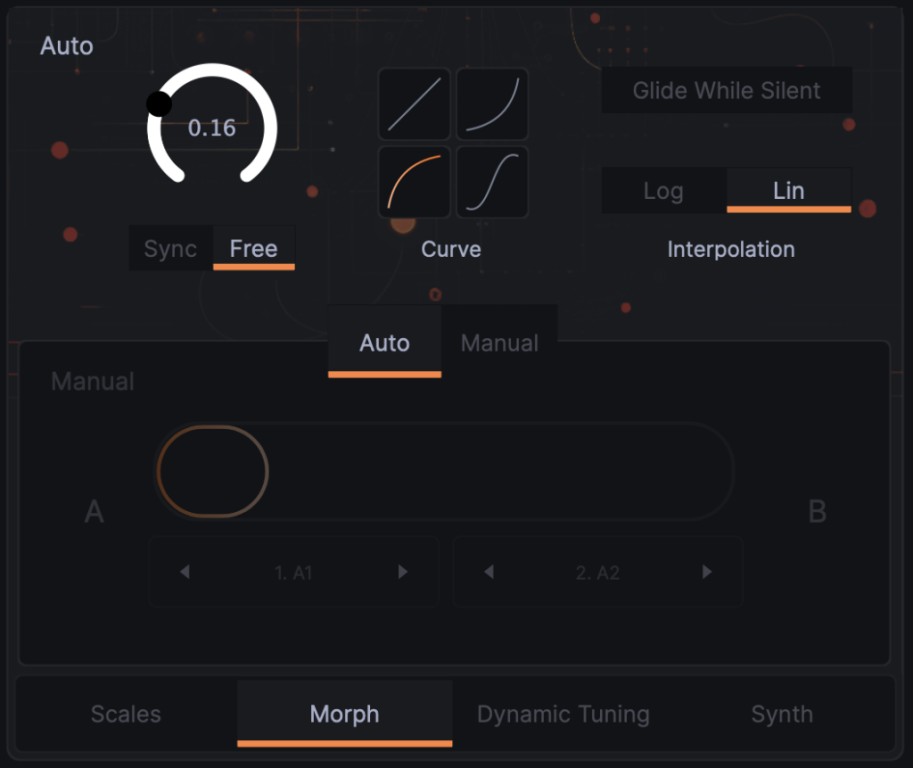Set glide timing to Free
This screenshot has height=768, width=913.
[x=253, y=249]
